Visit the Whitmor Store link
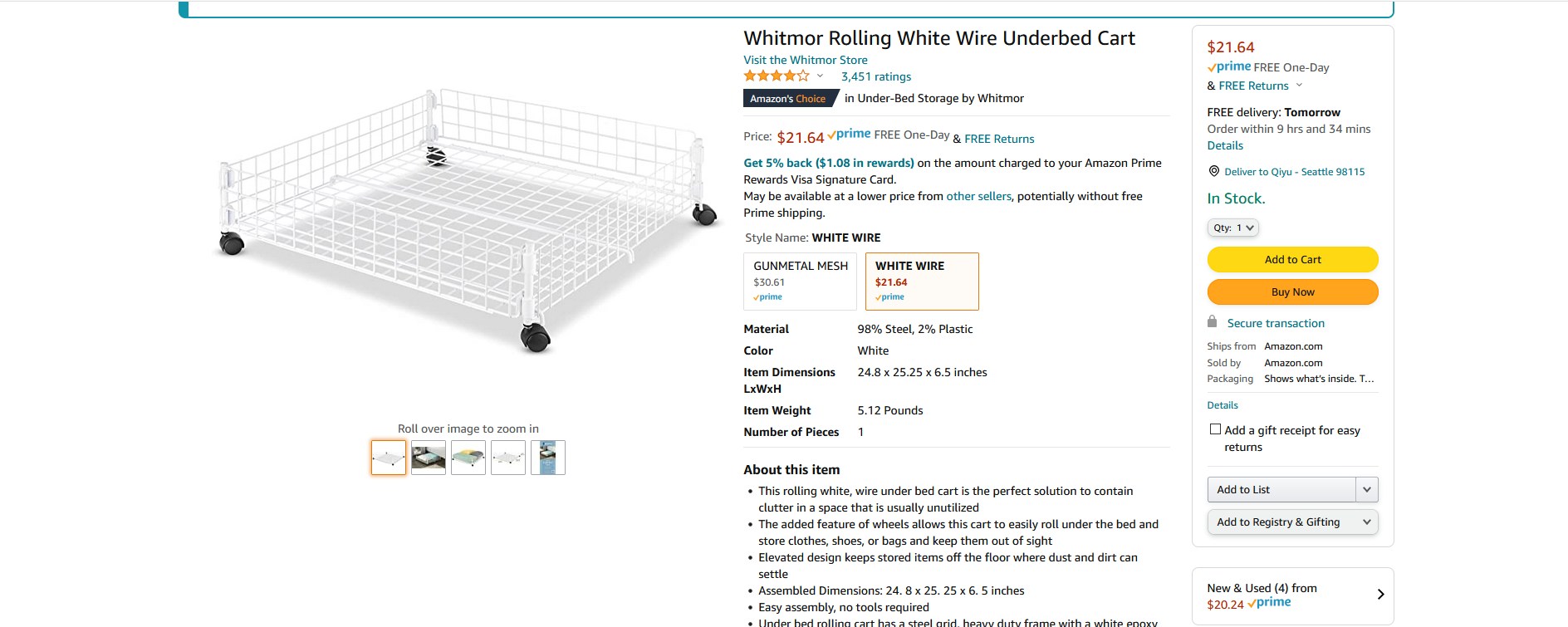 tap(805, 60)
